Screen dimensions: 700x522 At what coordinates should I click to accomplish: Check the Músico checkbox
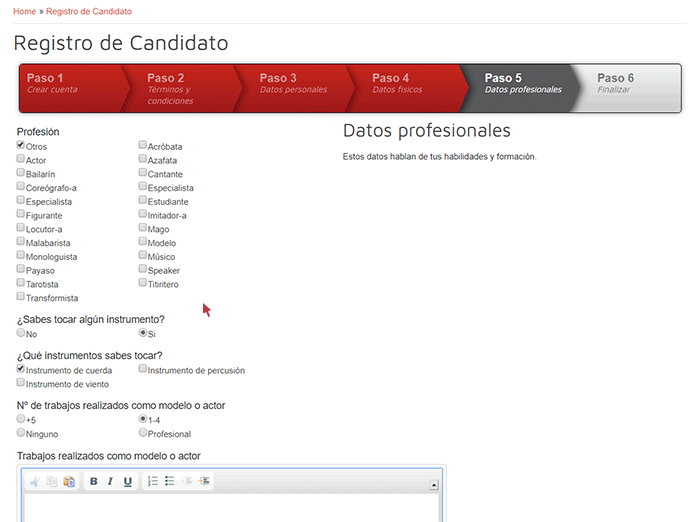(142, 255)
